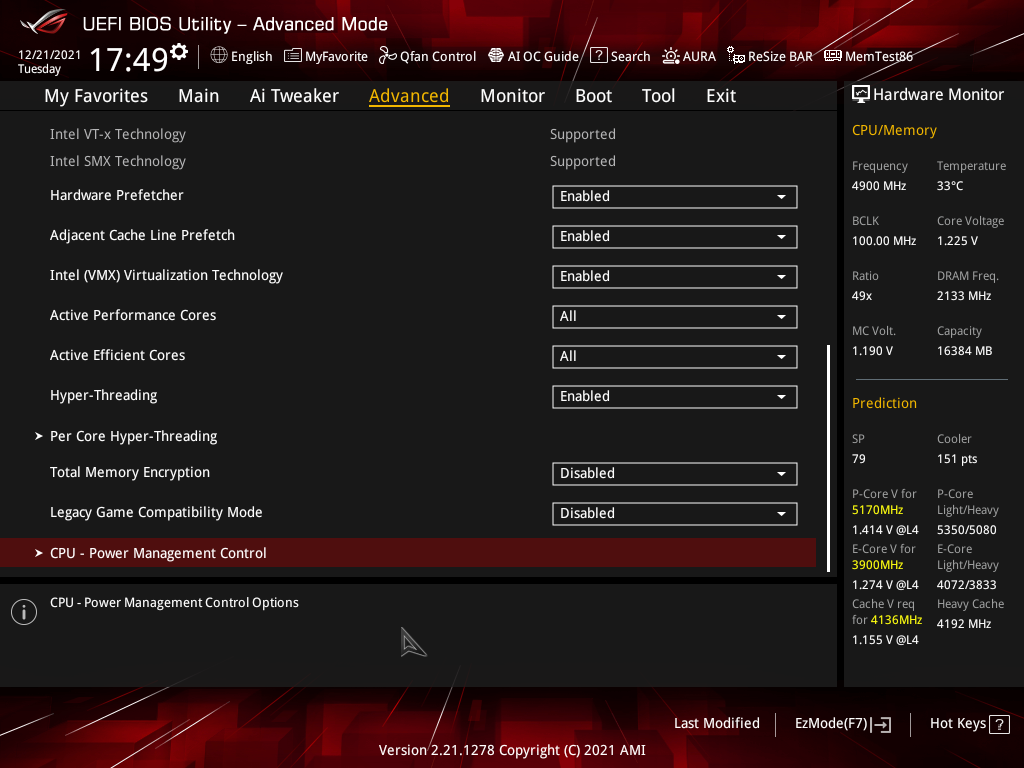Click EzMode(F7) label
Image resolution: width=1024 pixels, height=768 pixels.
(x=831, y=724)
